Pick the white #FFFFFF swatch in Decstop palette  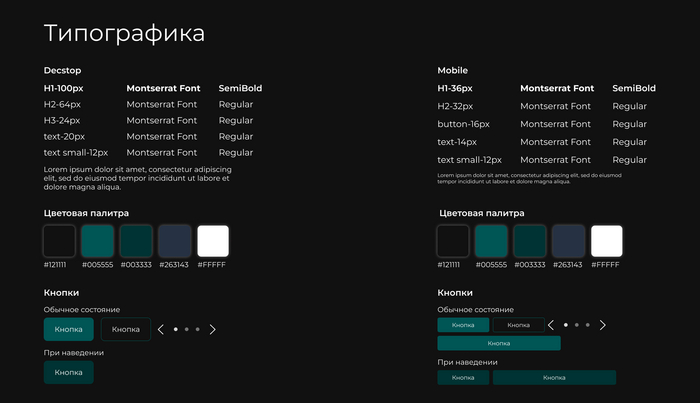click(213, 241)
